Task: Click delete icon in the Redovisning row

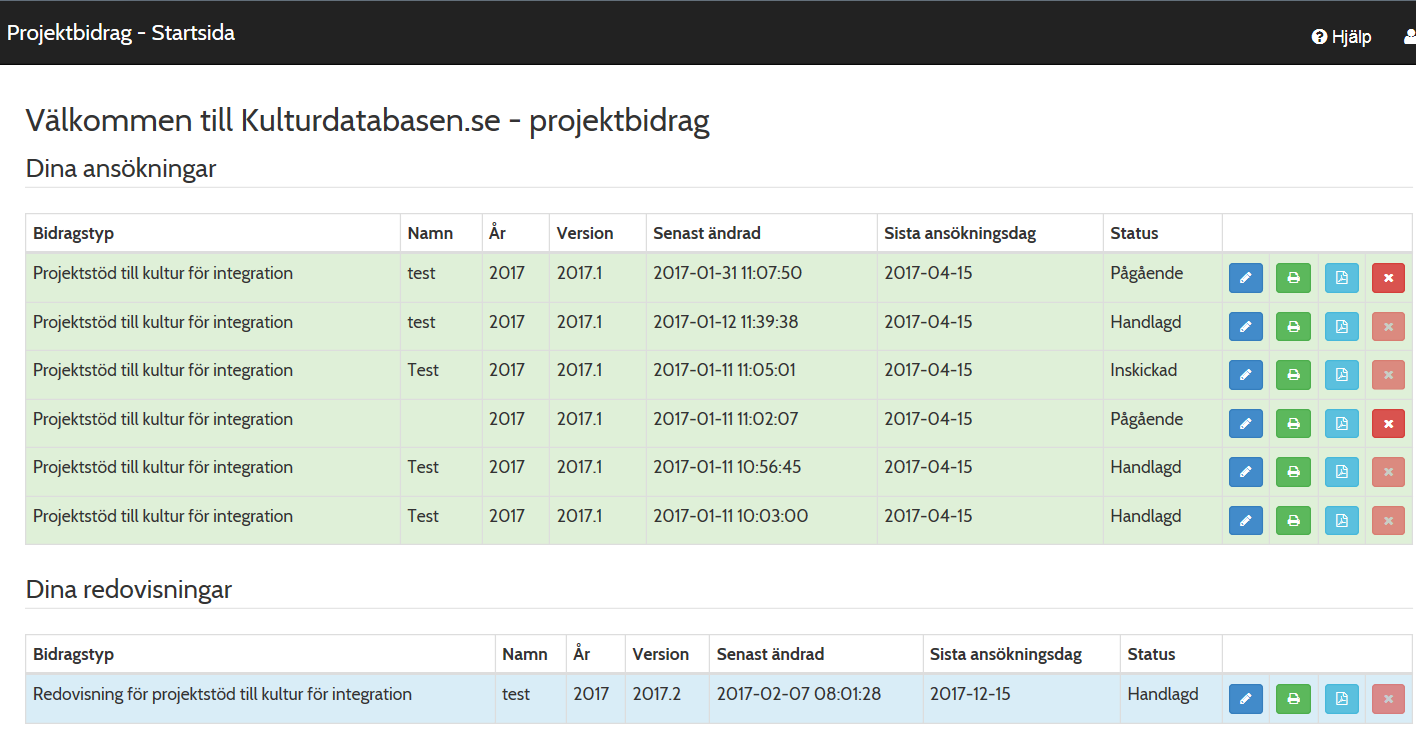Action: coord(1388,699)
